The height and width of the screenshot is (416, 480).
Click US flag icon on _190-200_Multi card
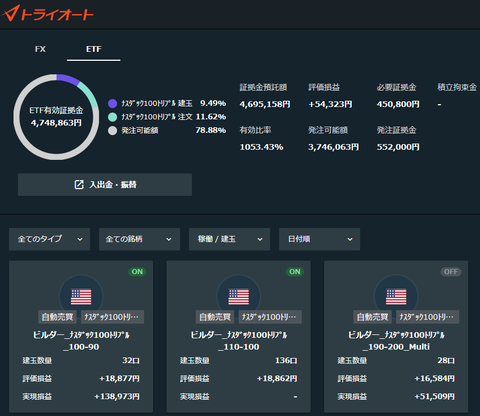click(x=396, y=296)
